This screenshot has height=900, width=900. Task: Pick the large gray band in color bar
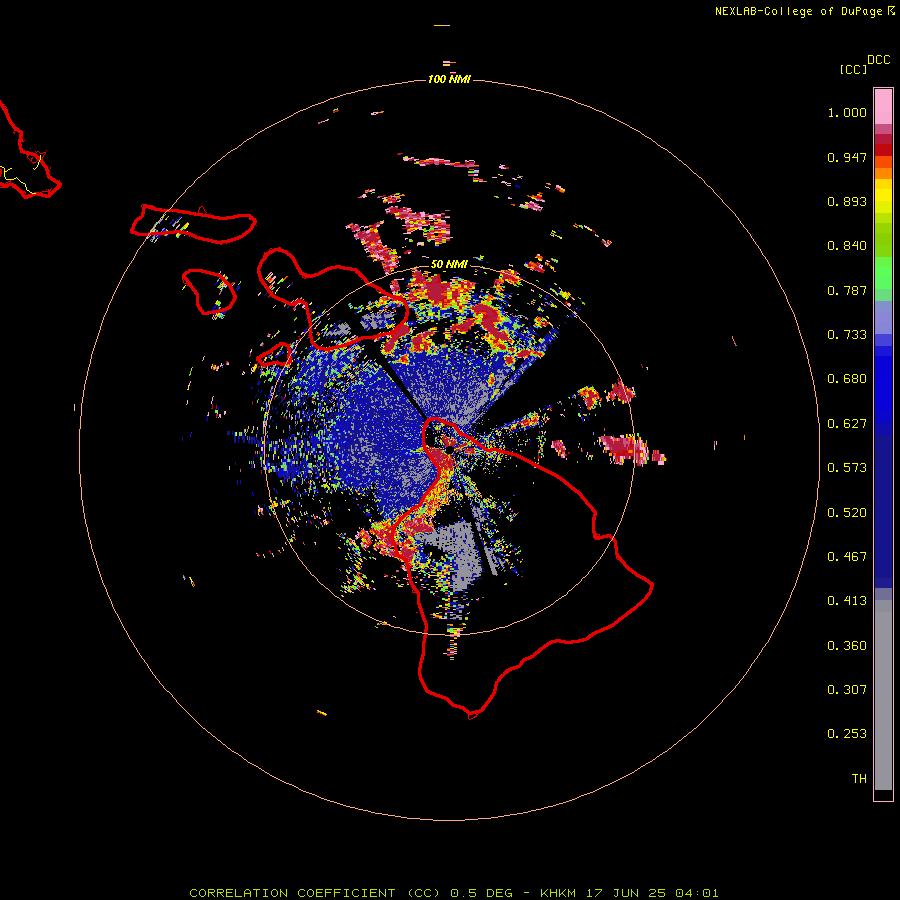coord(883,695)
